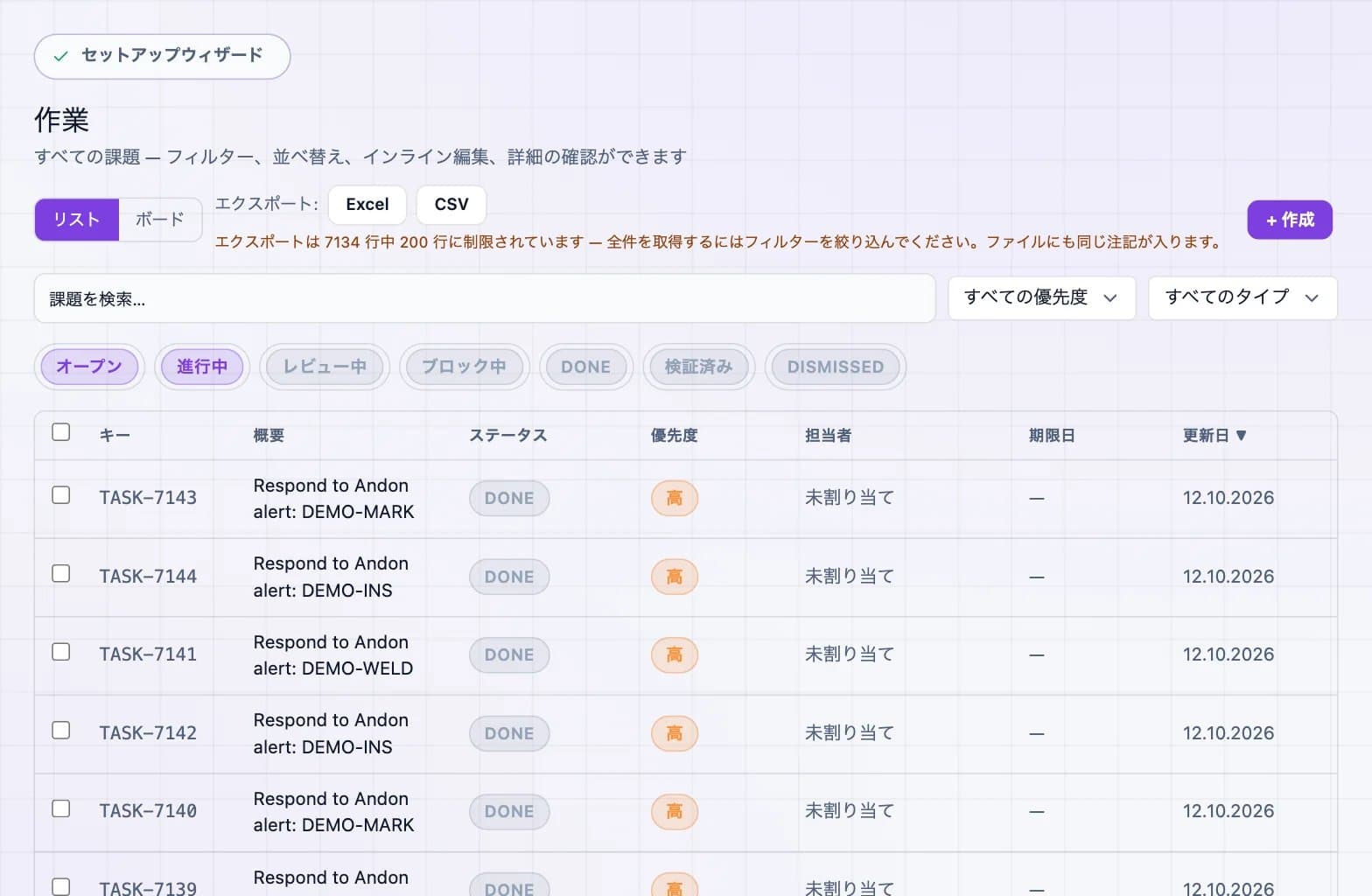Open issue key TASK-7143
The height and width of the screenshot is (896, 1372).
[x=148, y=498]
